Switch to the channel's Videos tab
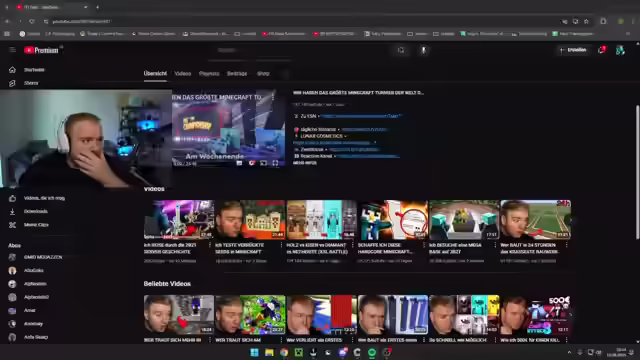Image resolution: width=640 pixels, height=360 pixels. 182,74
